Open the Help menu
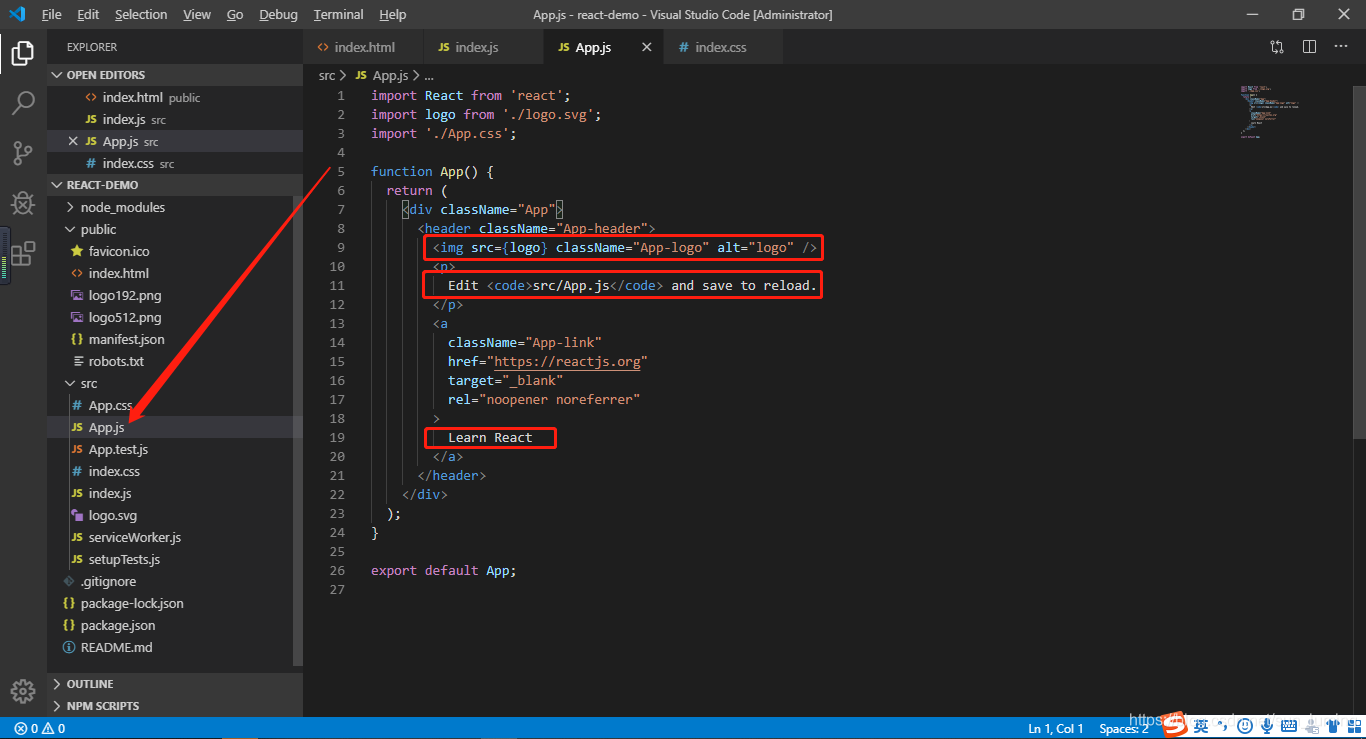1366x739 pixels. click(393, 14)
